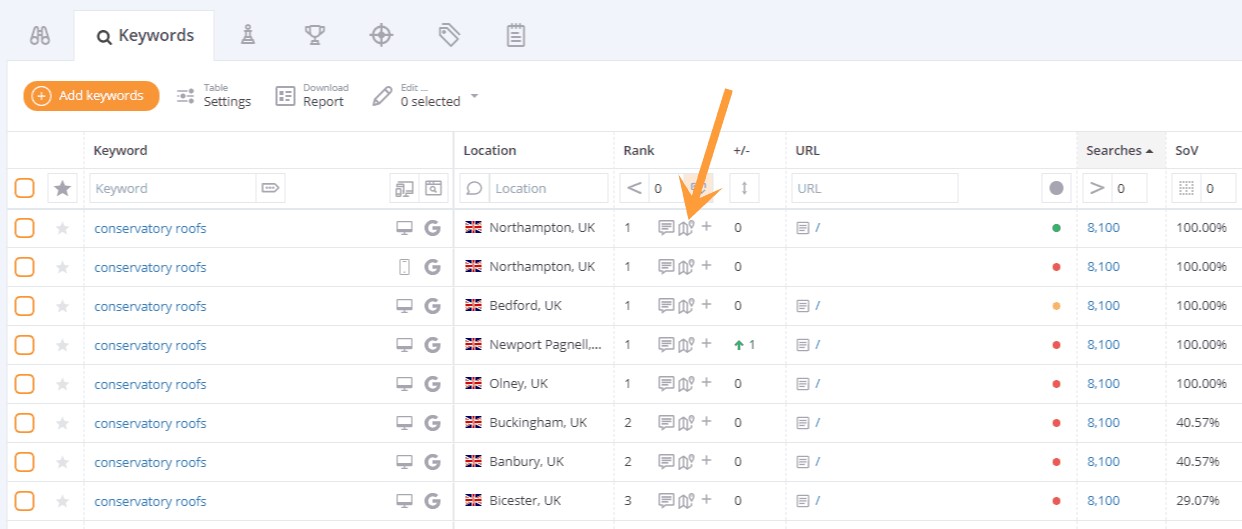Select the Olney row checkbox

[x=25, y=384]
